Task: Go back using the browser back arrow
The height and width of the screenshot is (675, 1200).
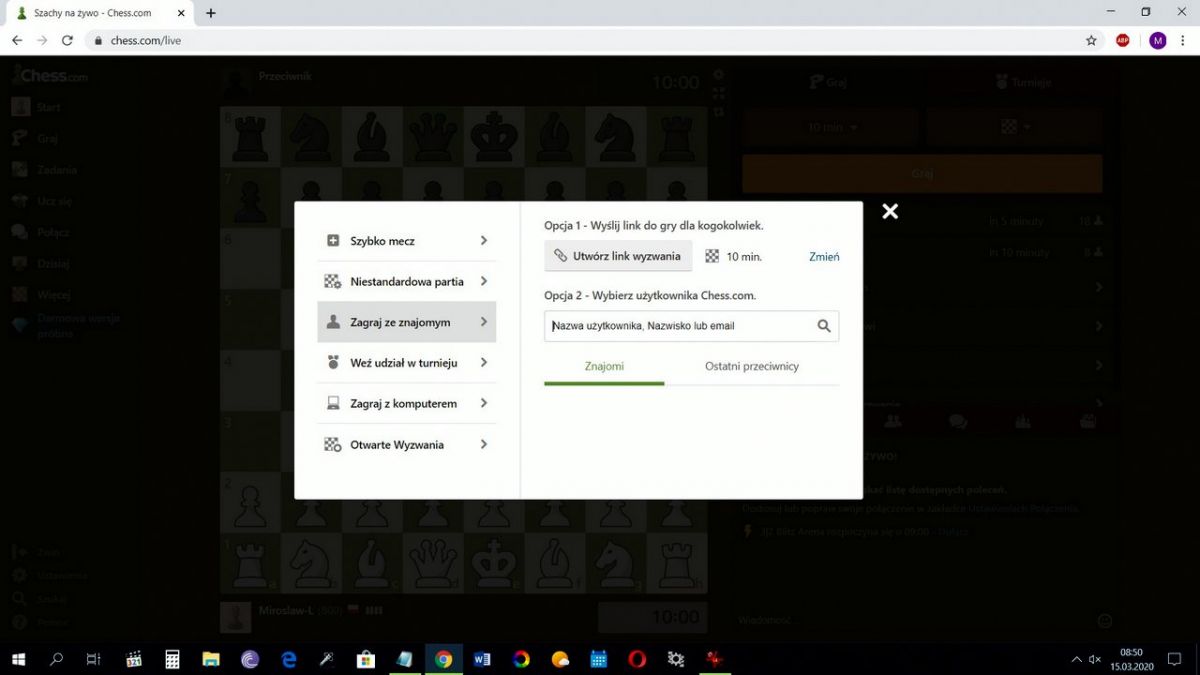Action: pyautogui.click(x=17, y=41)
